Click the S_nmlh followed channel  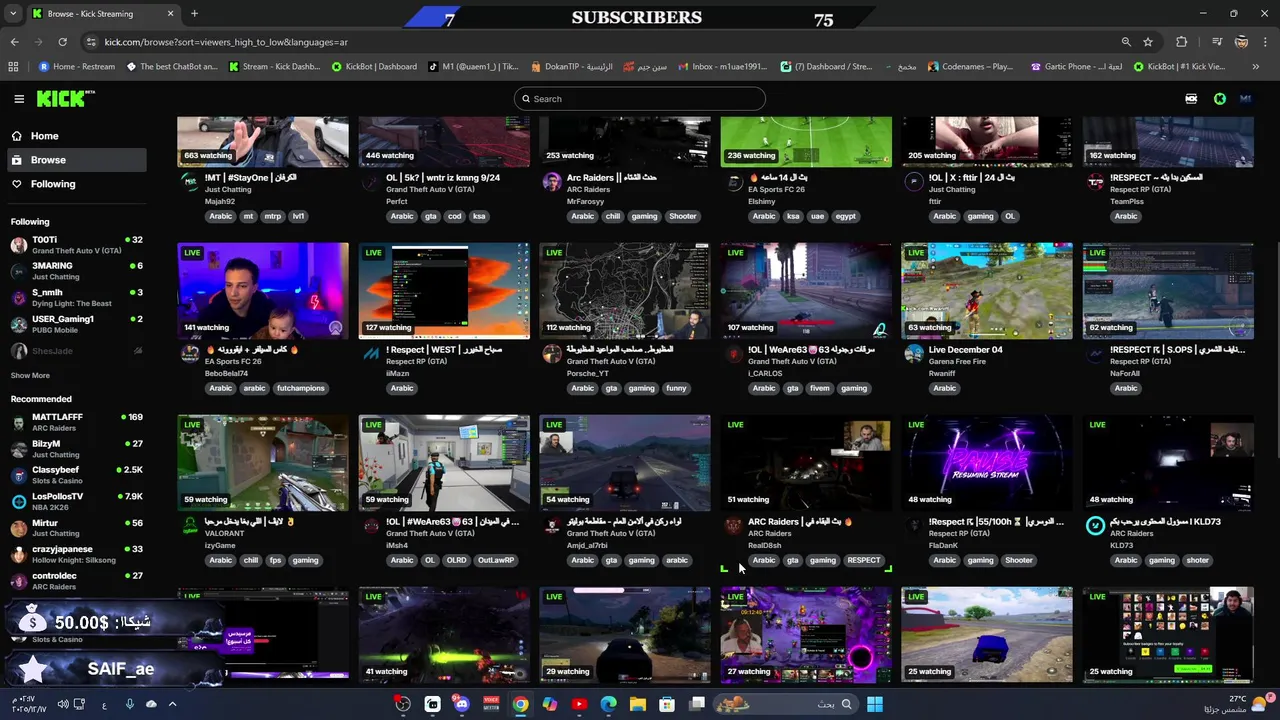click(77, 298)
